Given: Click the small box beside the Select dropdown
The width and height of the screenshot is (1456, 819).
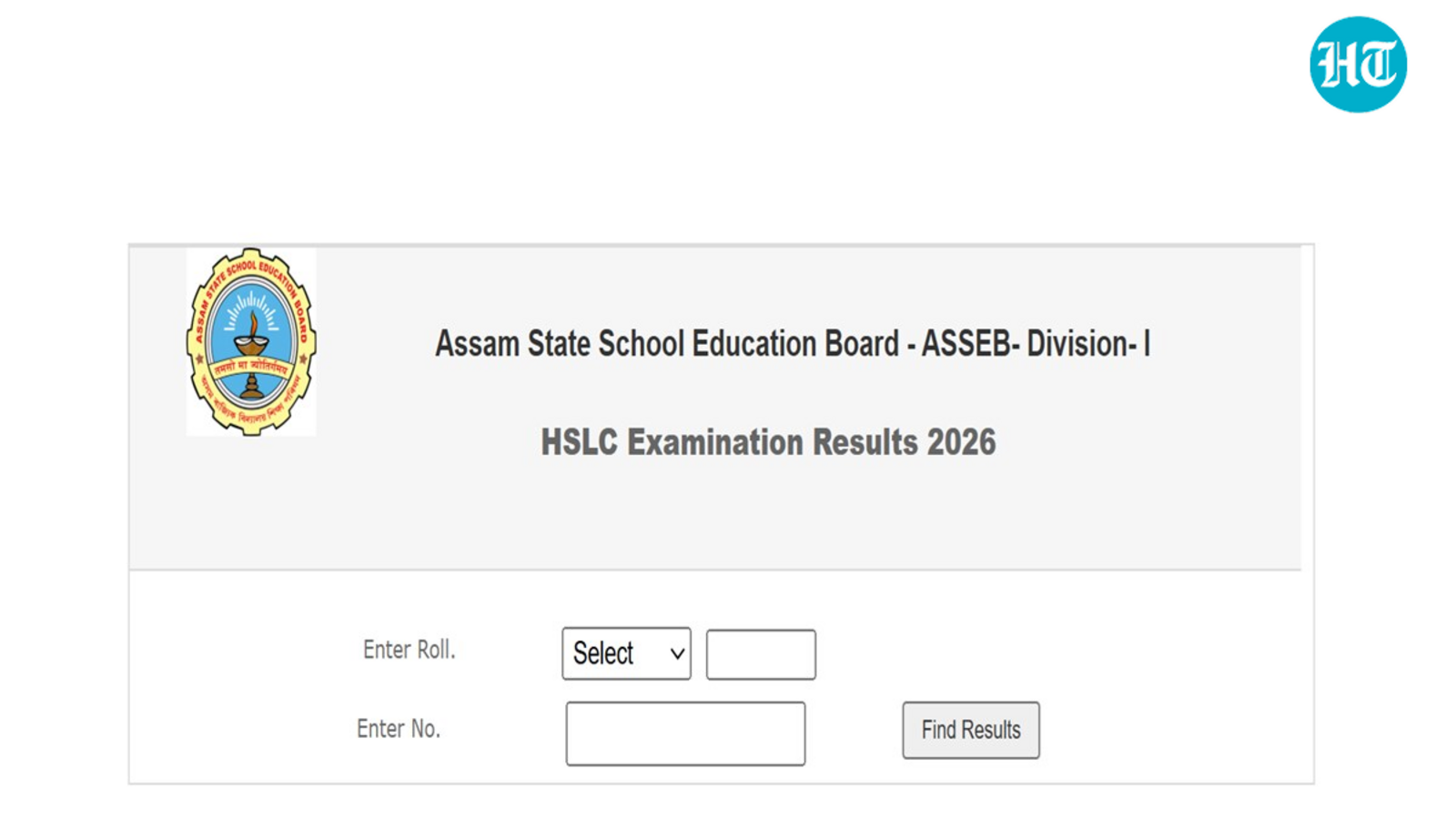Looking at the screenshot, I should [x=761, y=653].
